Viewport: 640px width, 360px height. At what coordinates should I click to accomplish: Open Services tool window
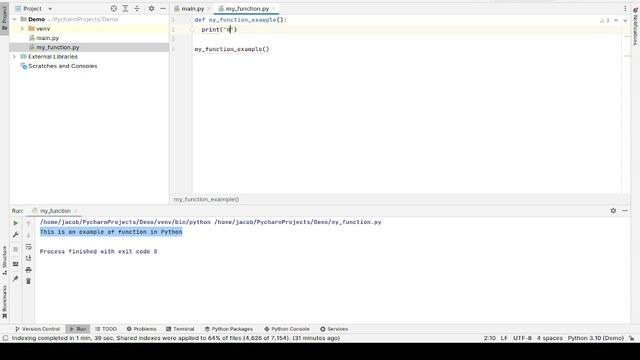[x=334, y=329]
